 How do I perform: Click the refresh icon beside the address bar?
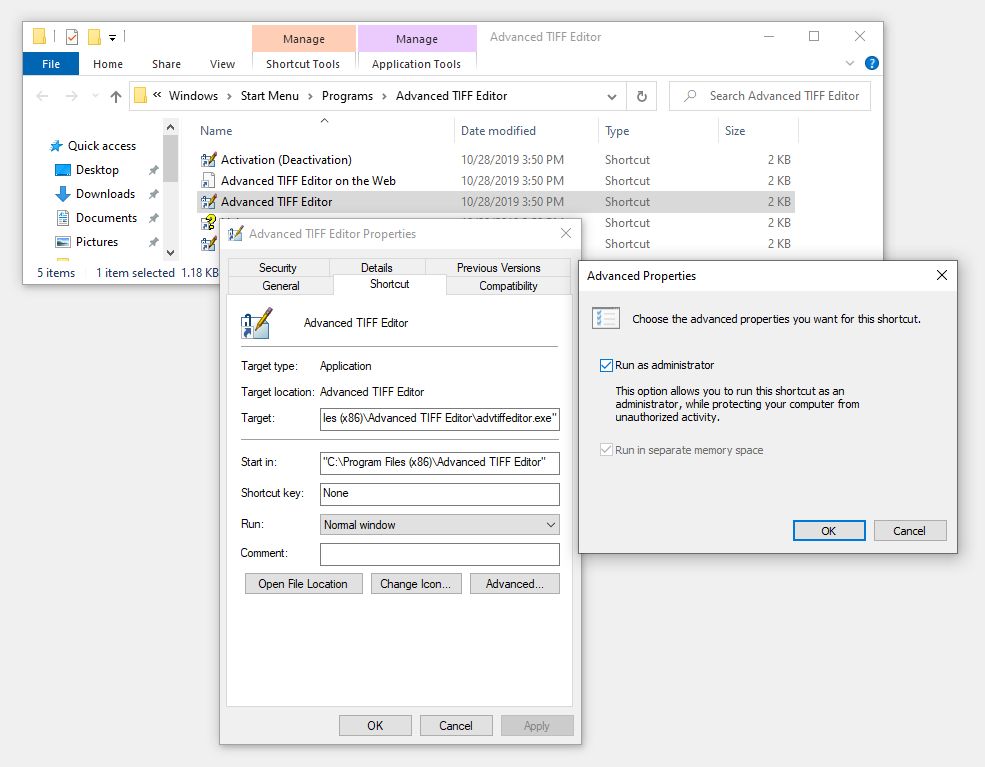tap(641, 96)
